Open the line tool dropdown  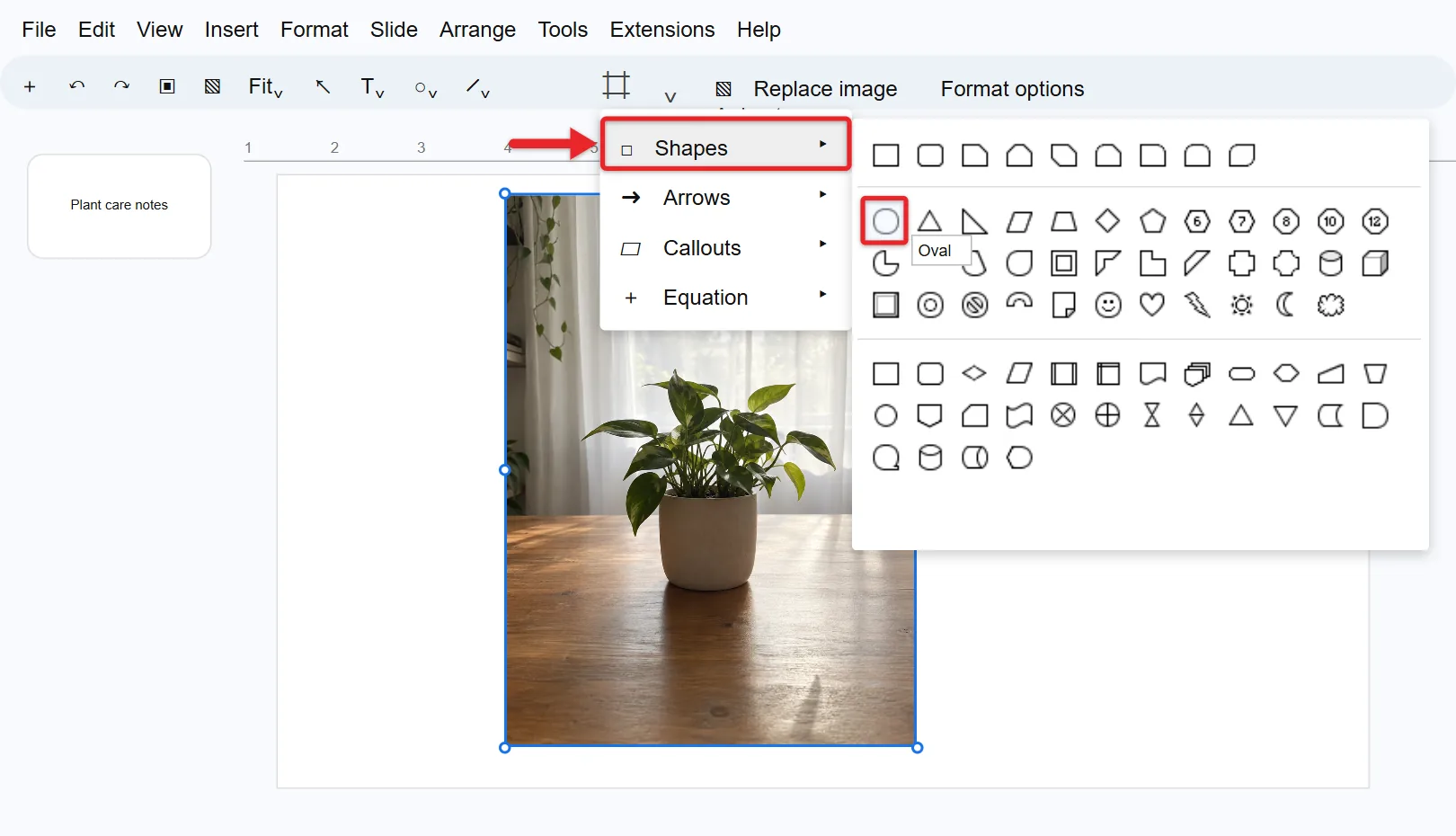click(x=477, y=87)
